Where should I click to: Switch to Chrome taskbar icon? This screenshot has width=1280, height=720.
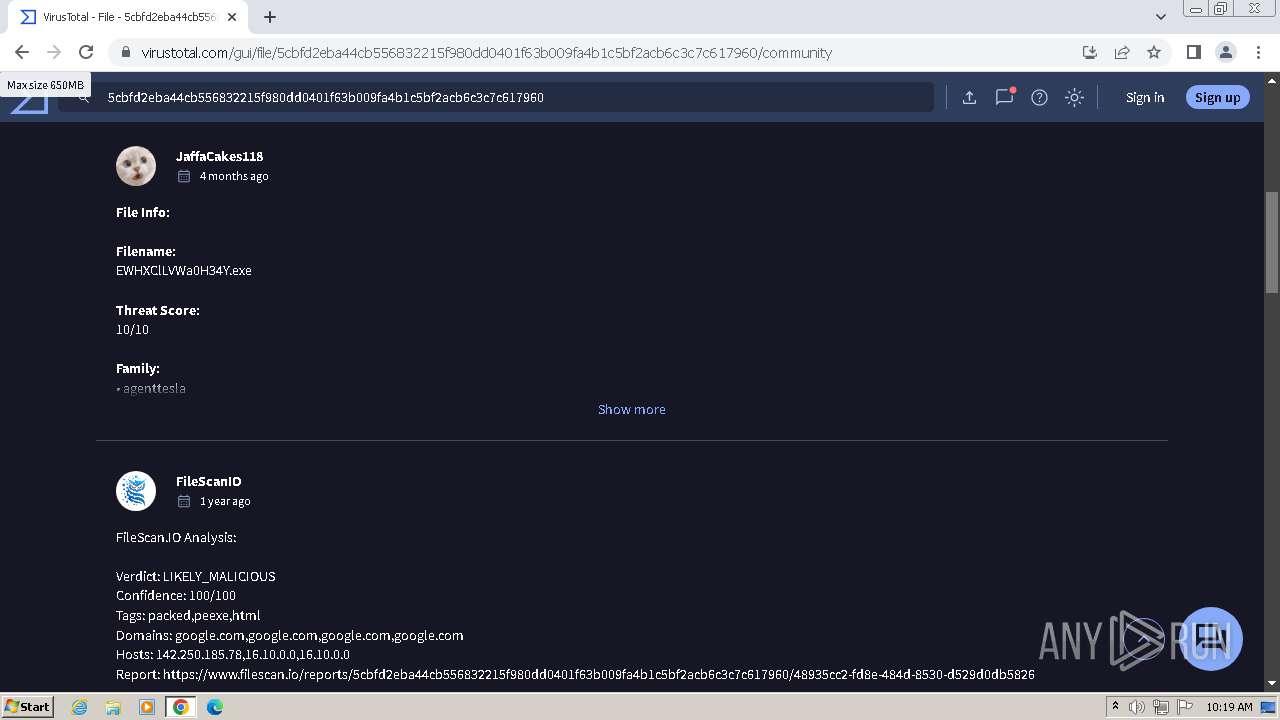[181, 707]
